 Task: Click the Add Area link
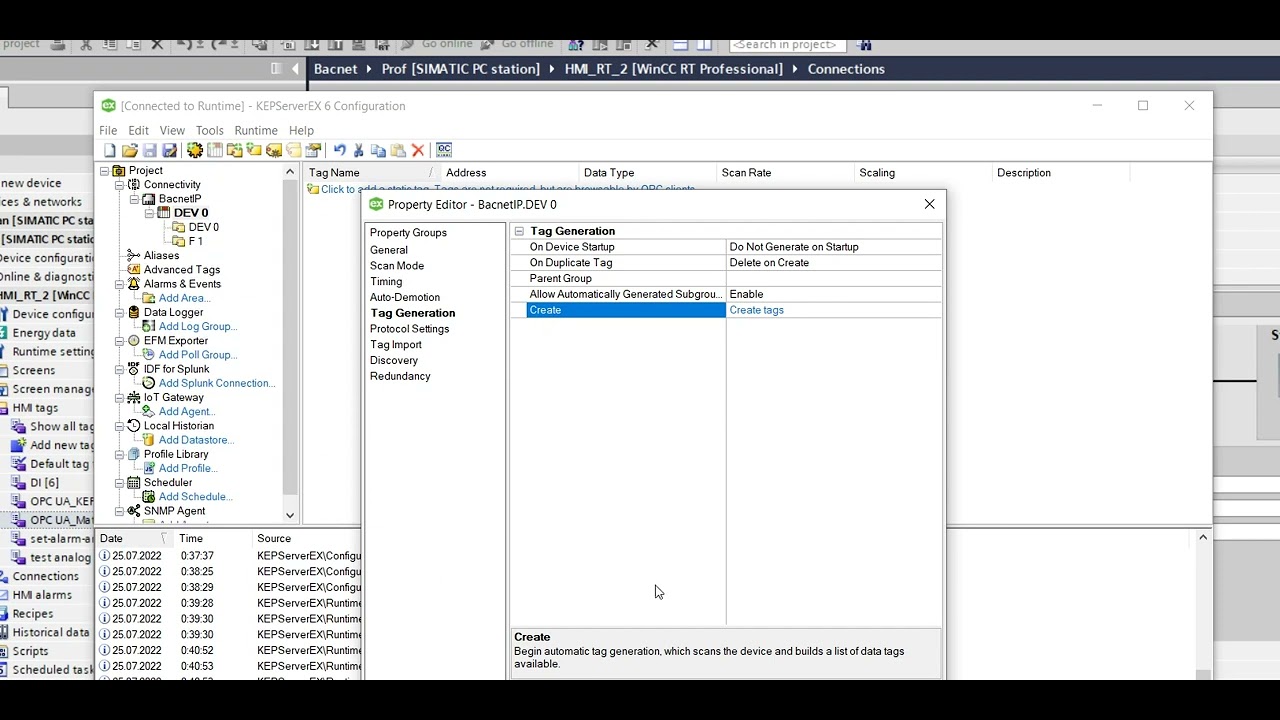(184, 298)
